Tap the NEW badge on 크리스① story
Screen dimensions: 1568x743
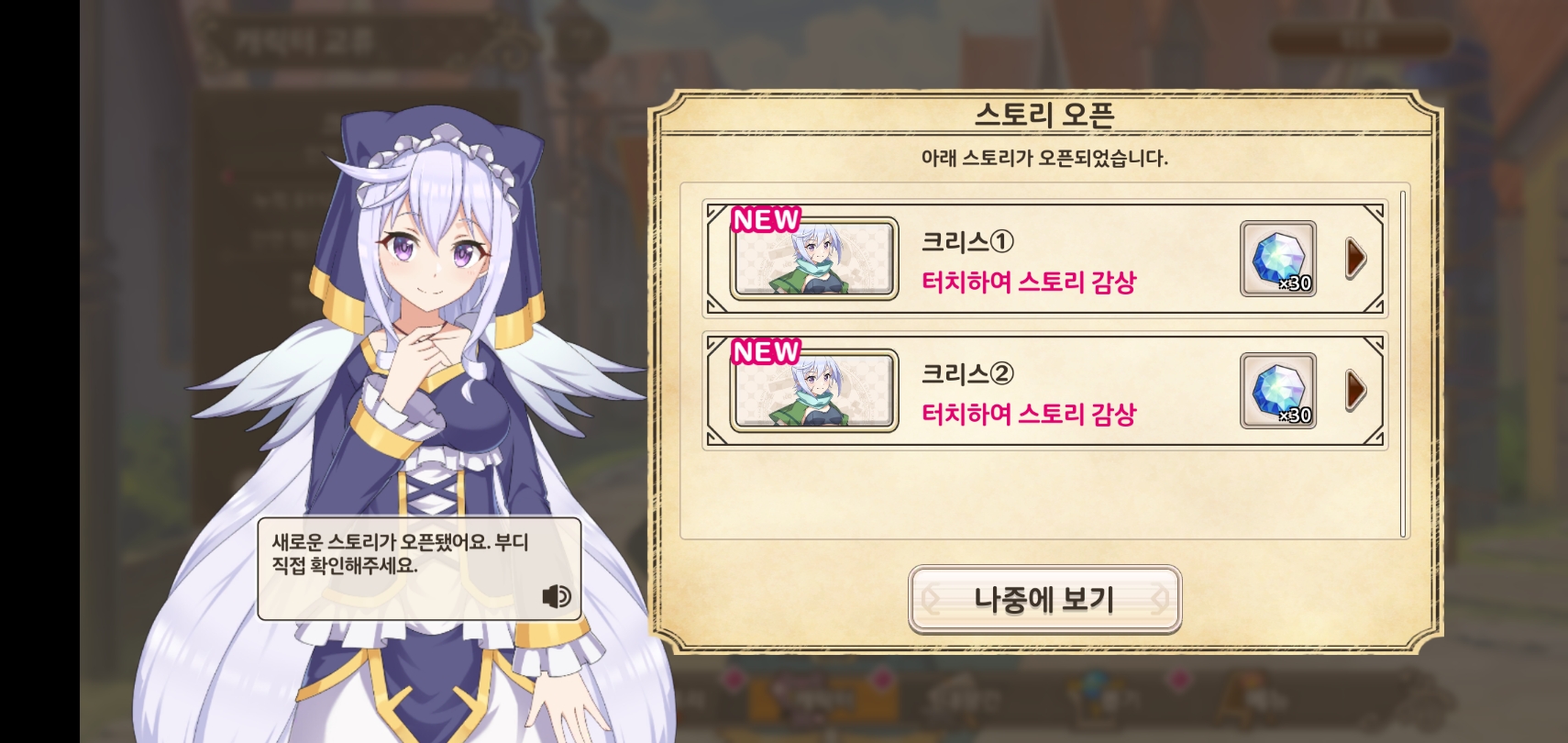[766, 220]
